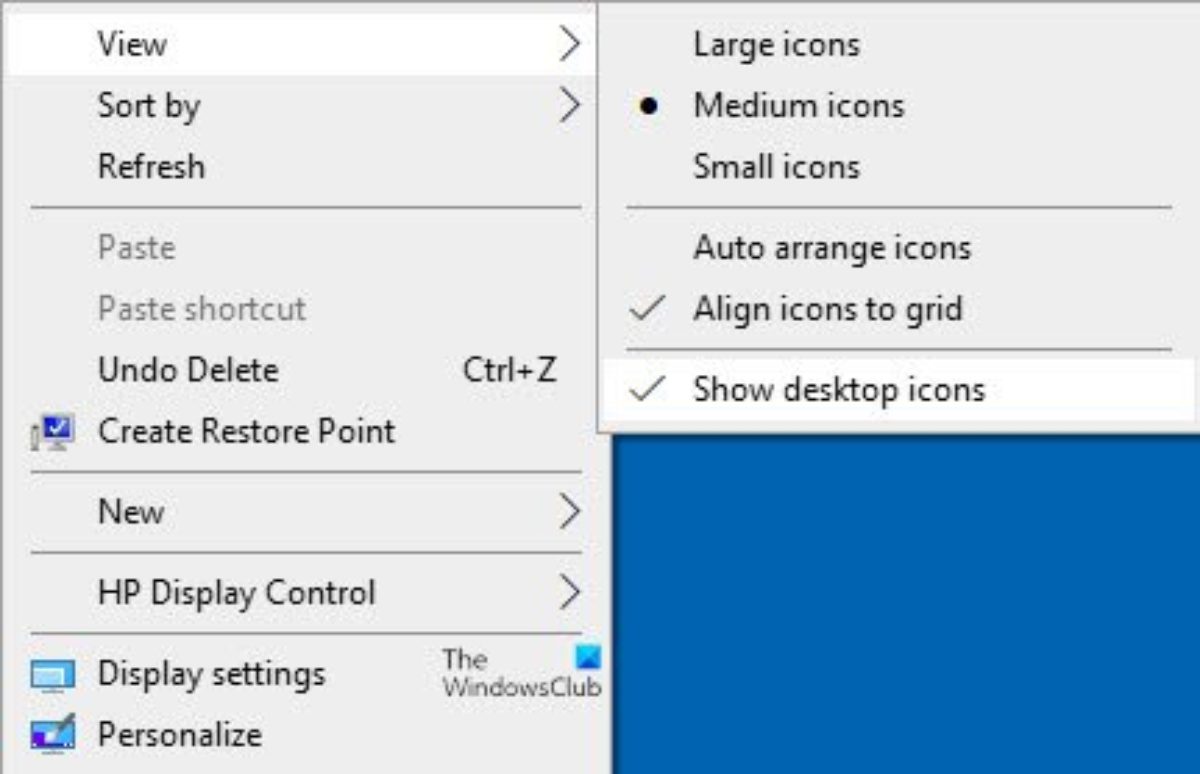Click the Personalize icon
This screenshot has width=1200, height=774.
point(51,735)
